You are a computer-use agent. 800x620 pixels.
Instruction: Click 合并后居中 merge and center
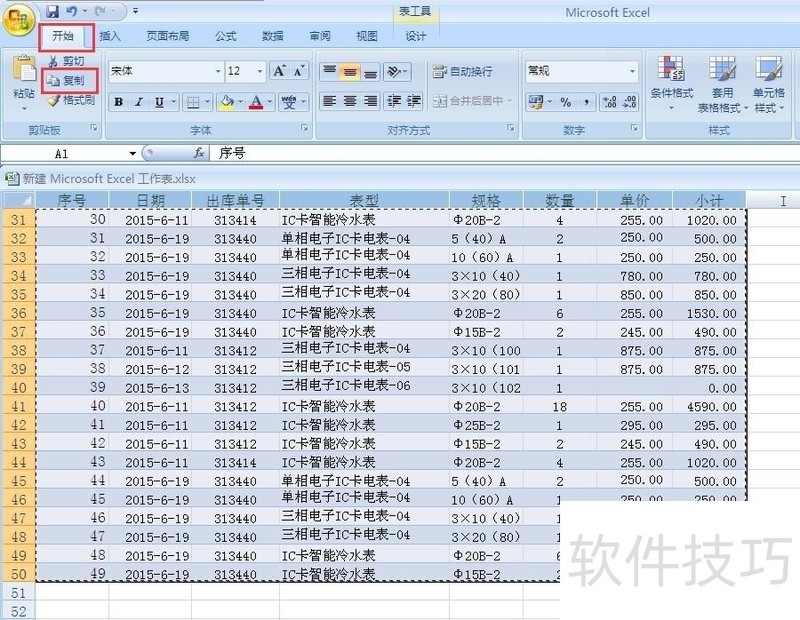468,101
